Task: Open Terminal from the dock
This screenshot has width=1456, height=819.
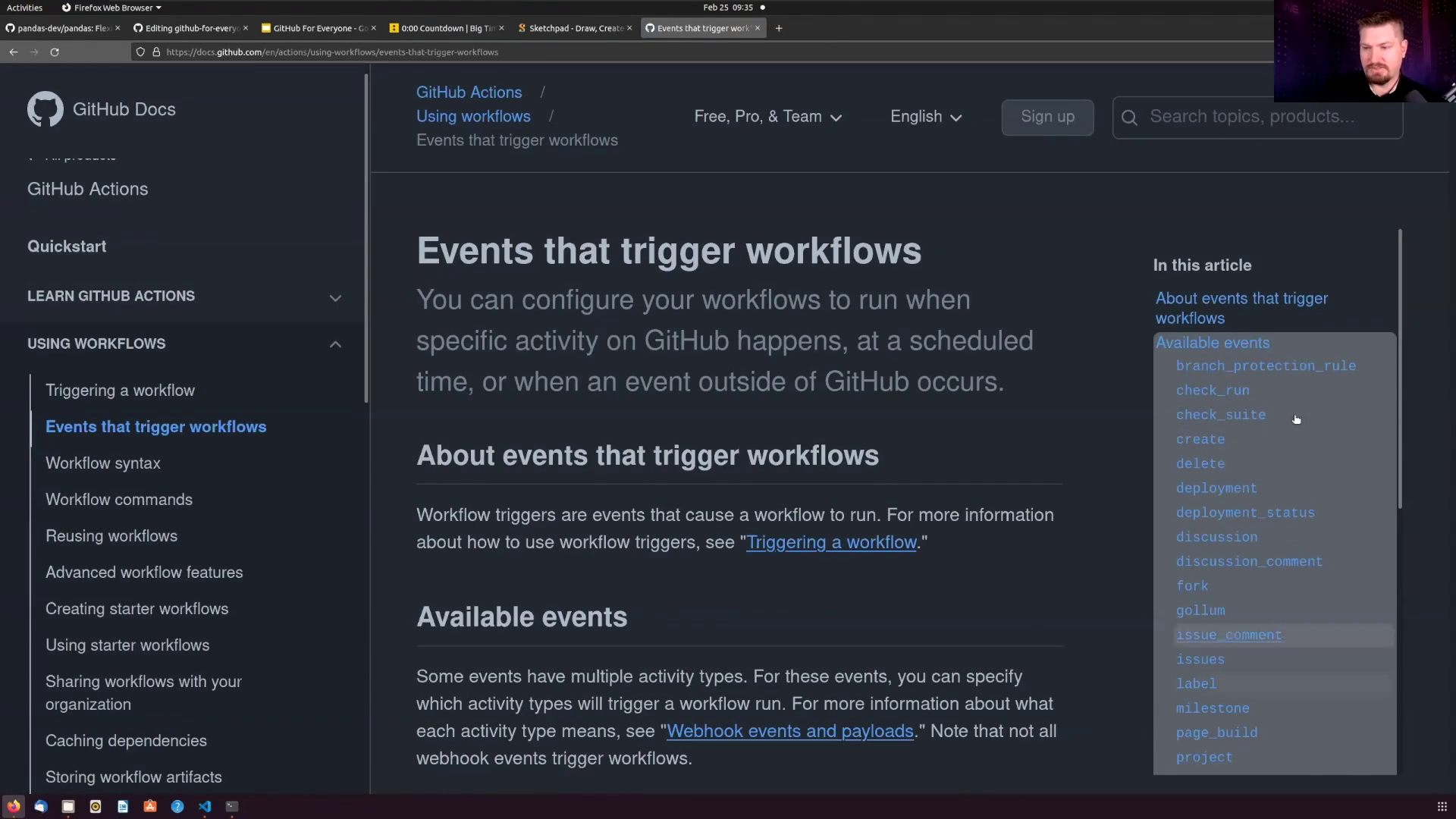Action: 232,807
